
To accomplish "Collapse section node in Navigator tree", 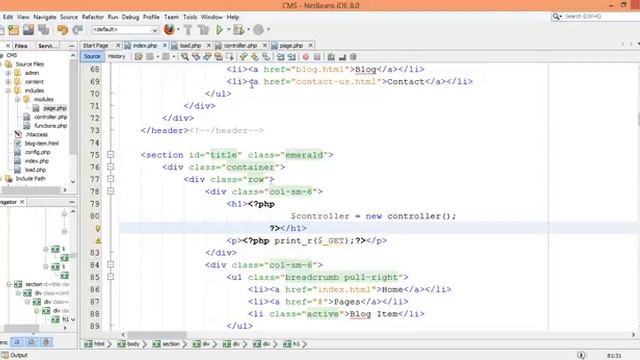I will (x=9, y=284).
